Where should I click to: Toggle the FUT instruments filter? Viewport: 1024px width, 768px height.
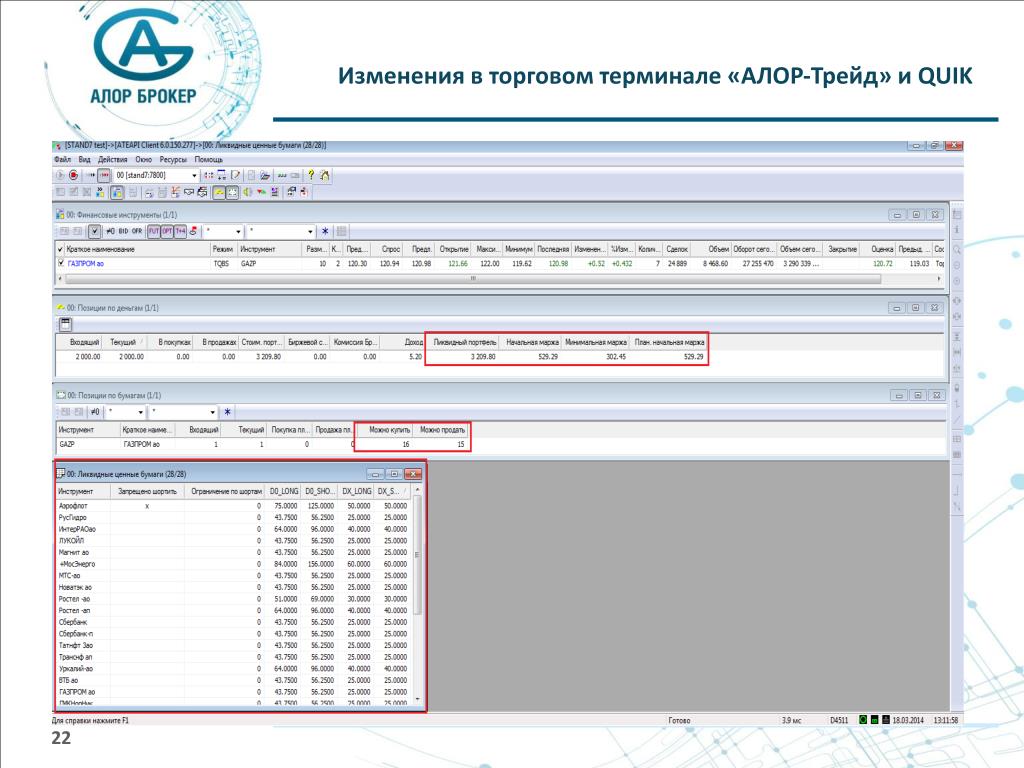(x=153, y=231)
